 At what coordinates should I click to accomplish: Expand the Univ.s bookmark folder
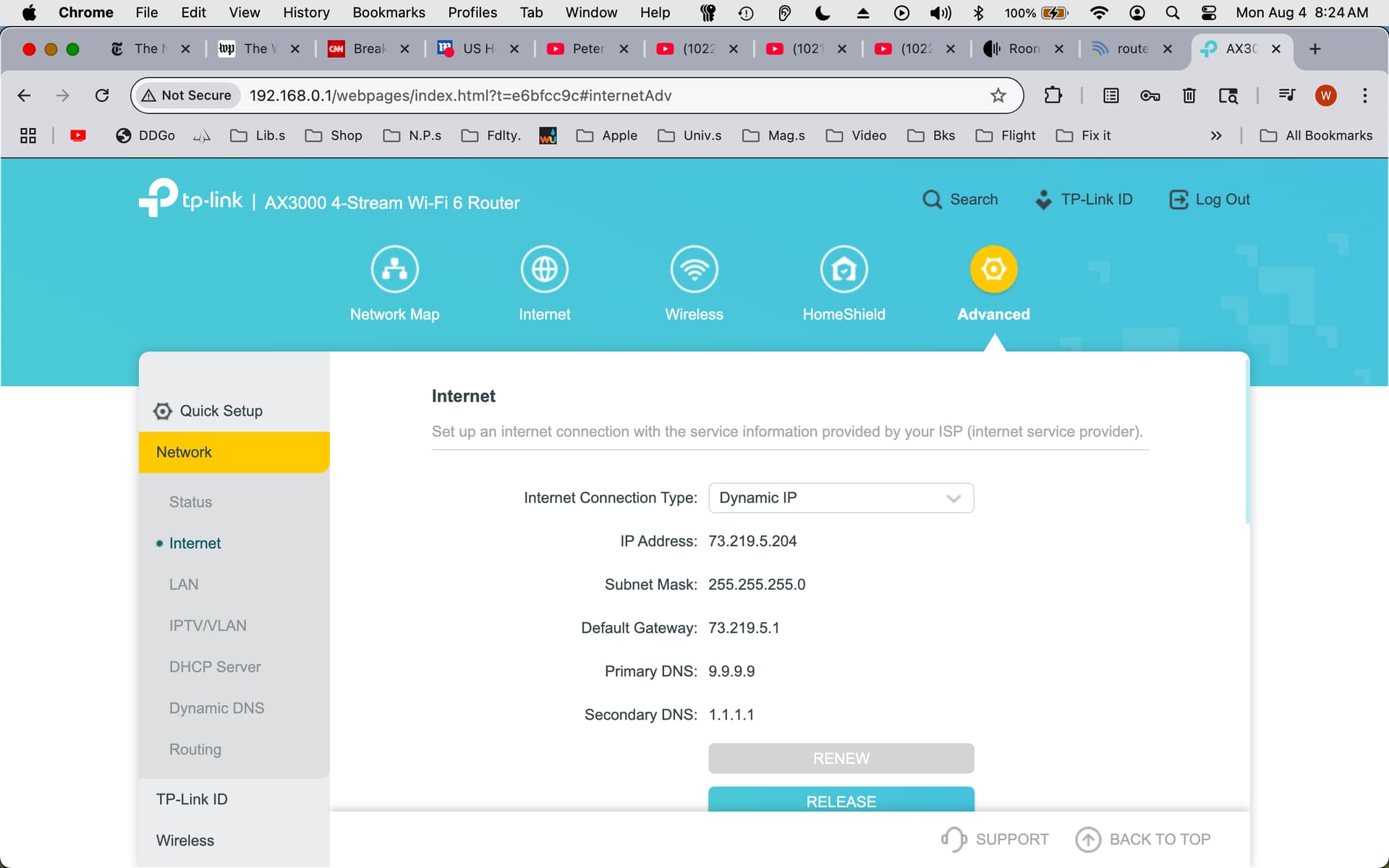(x=689, y=135)
